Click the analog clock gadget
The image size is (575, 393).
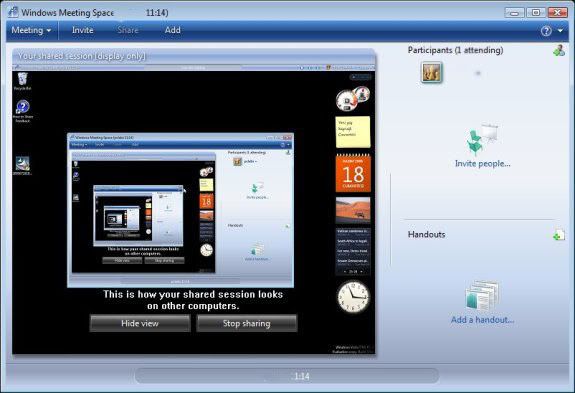(x=353, y=297)
